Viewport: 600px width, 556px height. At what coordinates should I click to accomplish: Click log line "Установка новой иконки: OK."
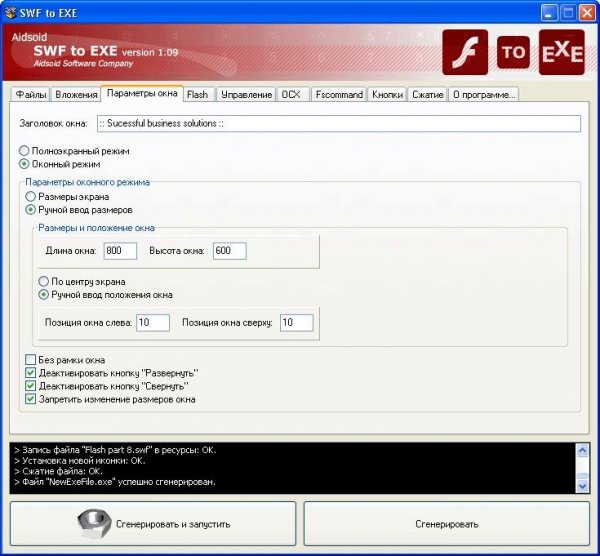tap(80, 461)
